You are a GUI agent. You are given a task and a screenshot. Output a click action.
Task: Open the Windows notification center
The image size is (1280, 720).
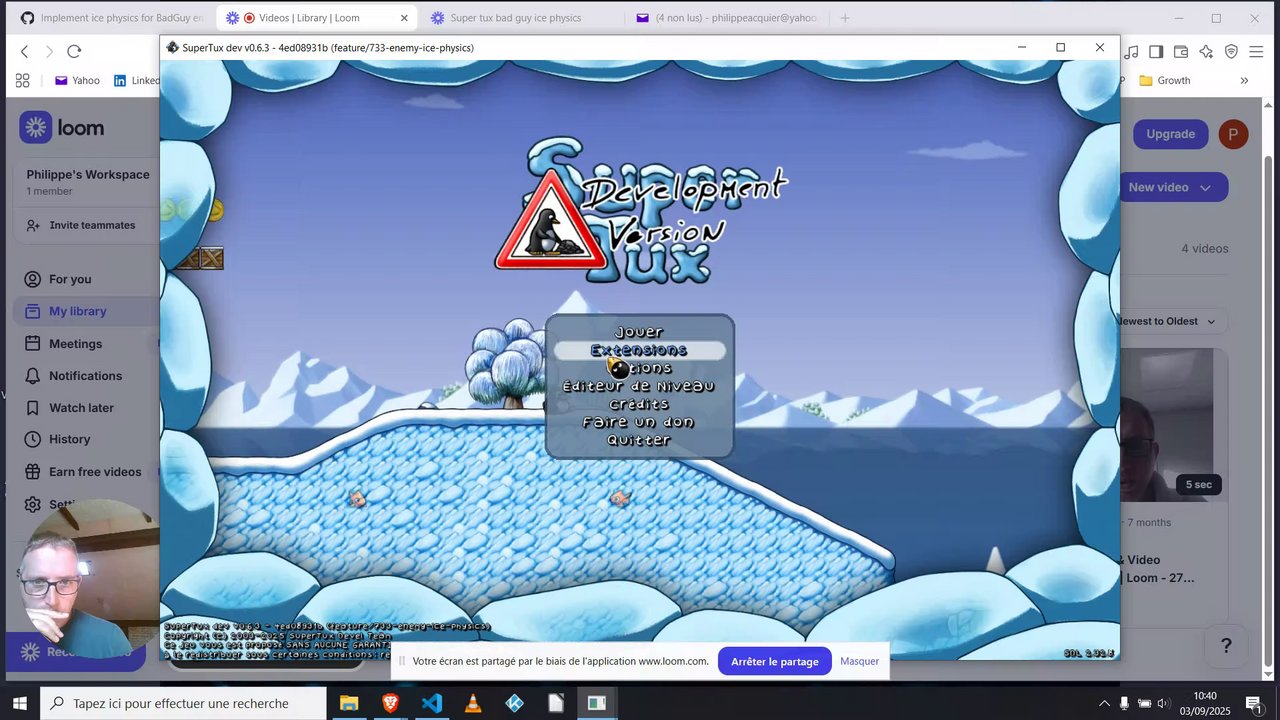pos(1252,703)
